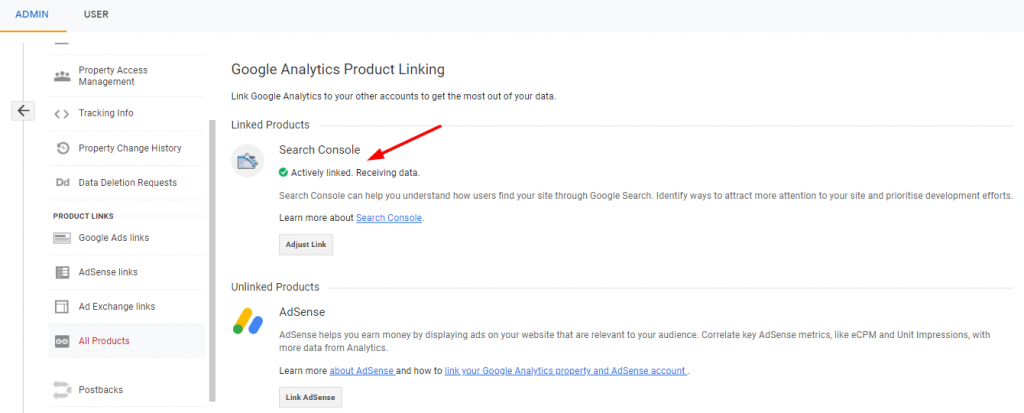Click the Search Console product icon

pos(248,161)
